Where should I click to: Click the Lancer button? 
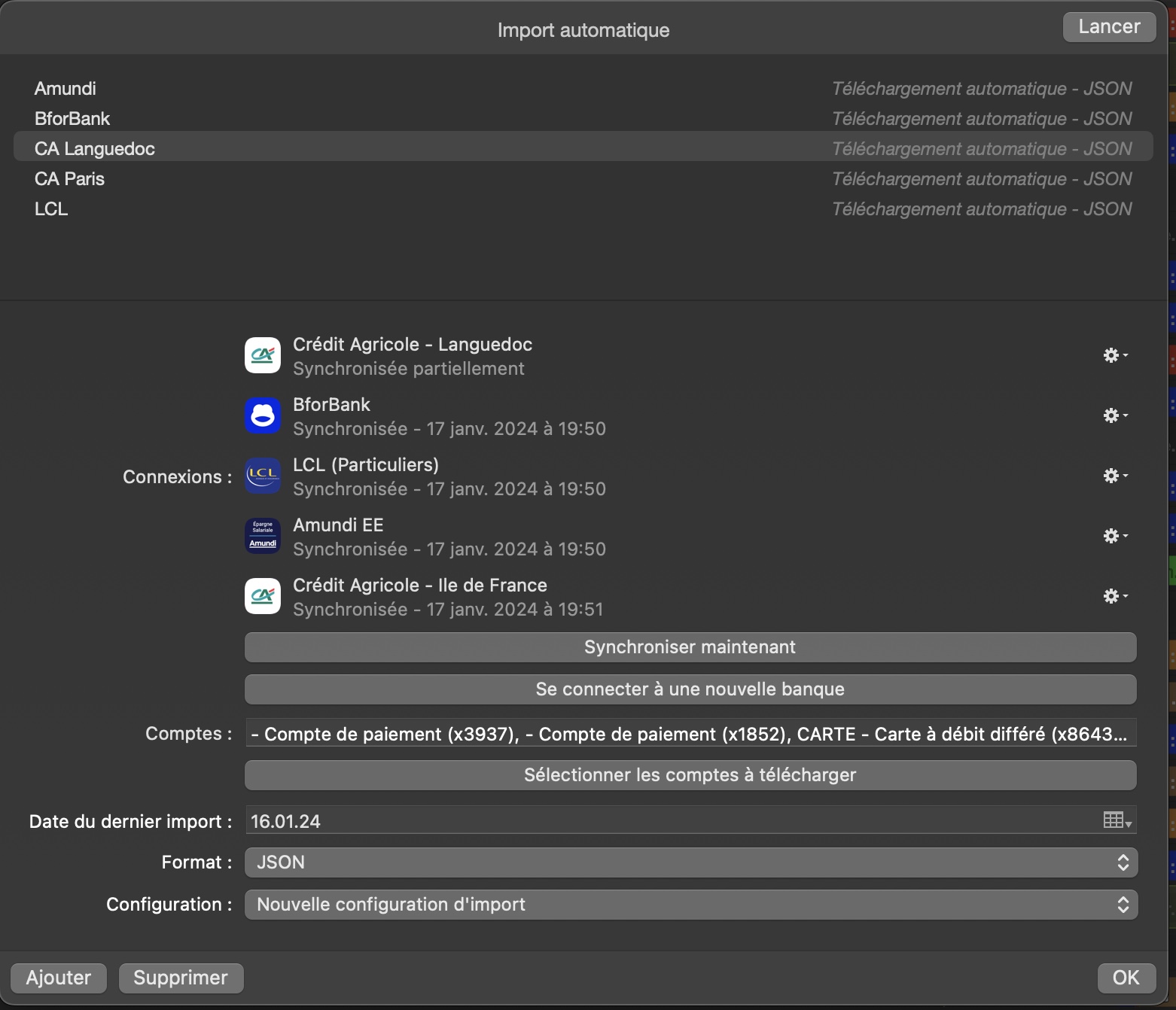pyautogui.click(x=1109, y=27)
